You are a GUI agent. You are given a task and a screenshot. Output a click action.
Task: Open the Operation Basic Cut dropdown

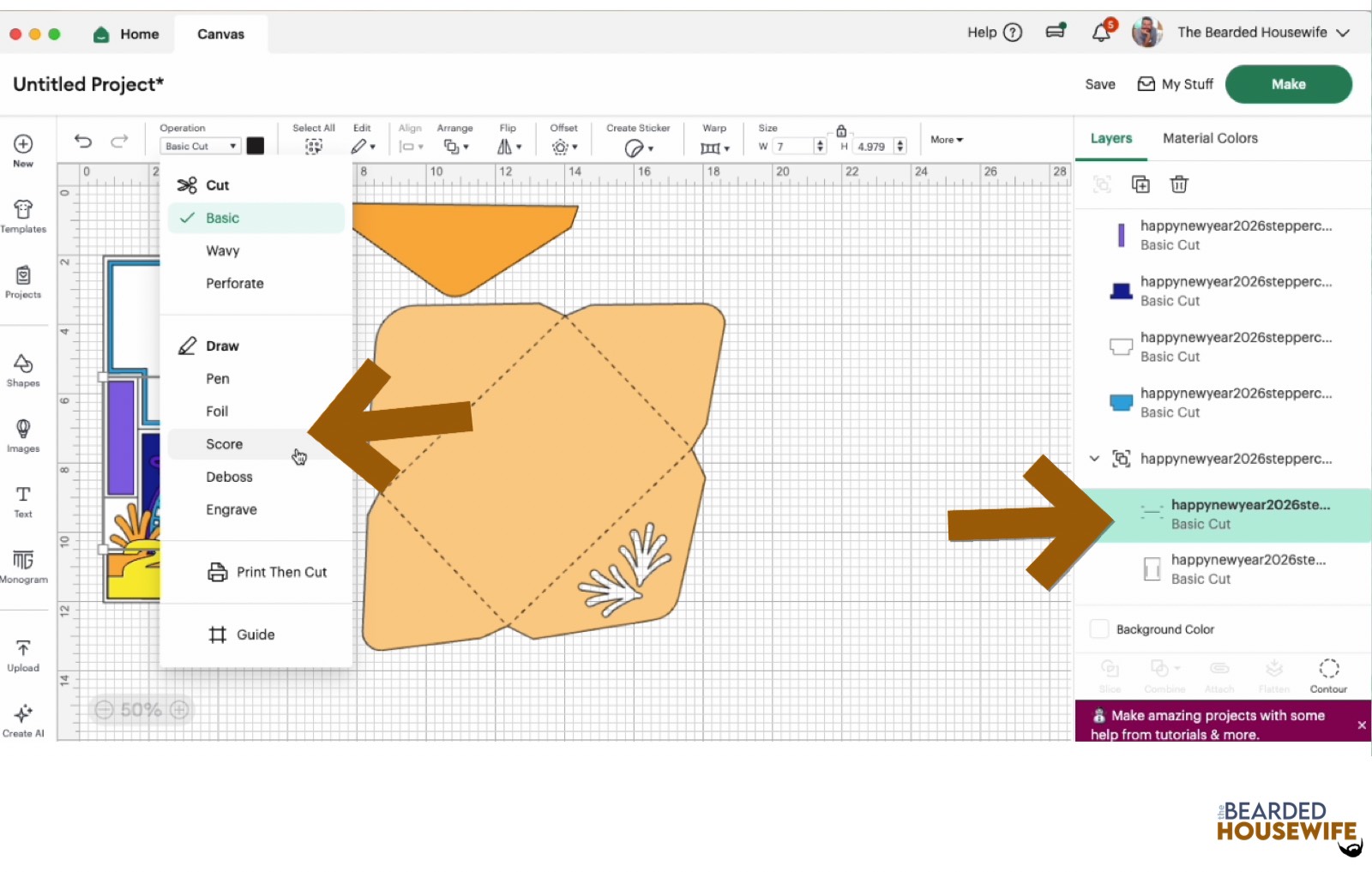point(200,147)
